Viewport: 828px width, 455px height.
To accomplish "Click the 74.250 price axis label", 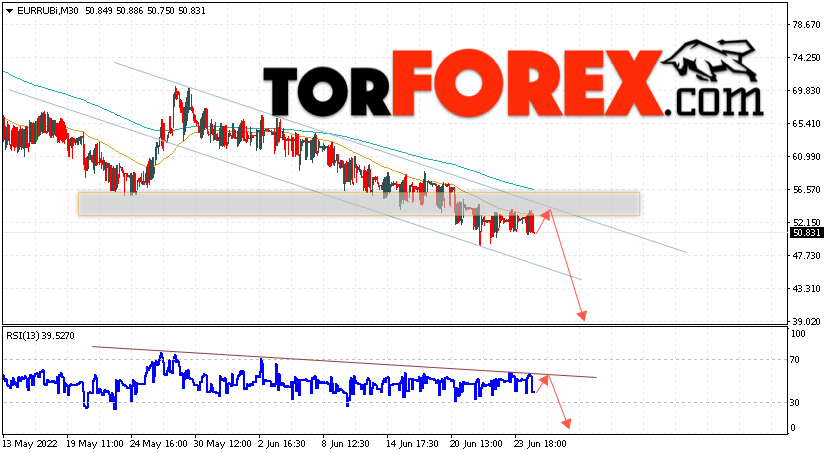I will [806, 58].
